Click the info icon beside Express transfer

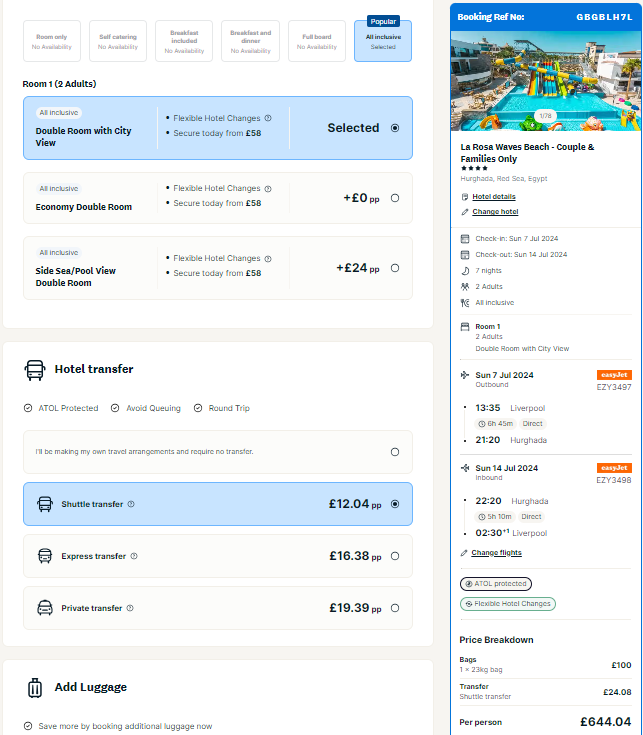[134, 556]
